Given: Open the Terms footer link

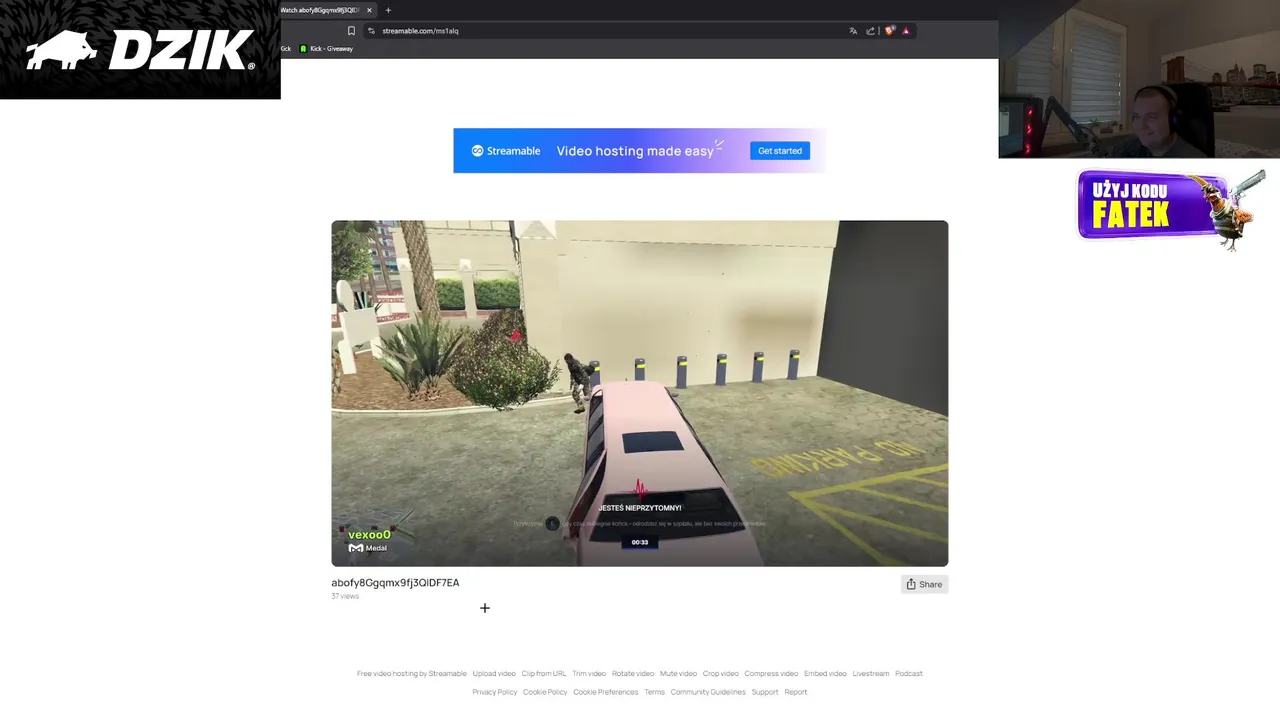Looking at the screenshot, I should tap(654, 692).
